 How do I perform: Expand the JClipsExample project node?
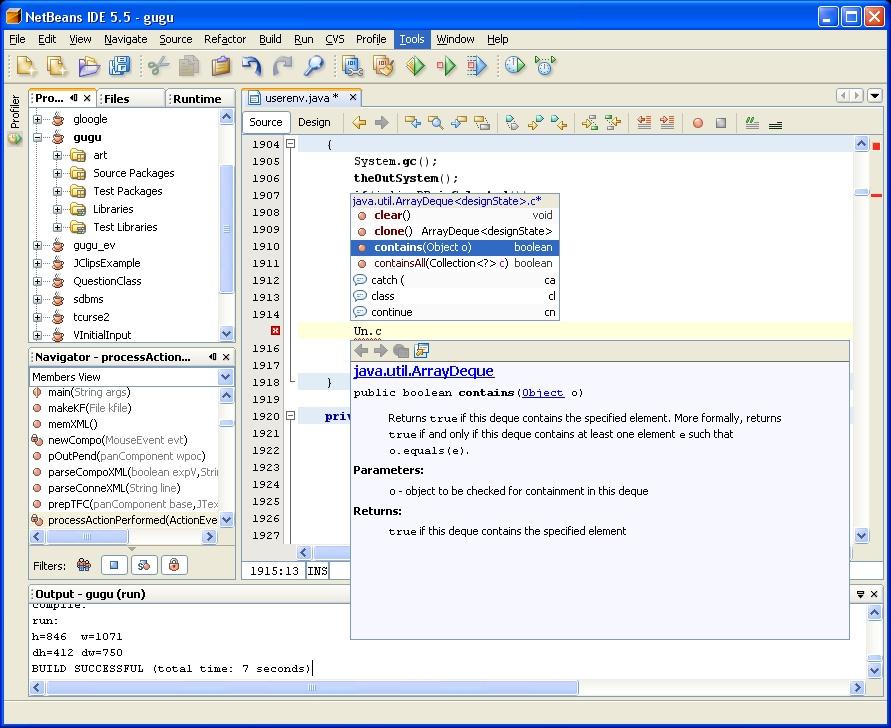tap(38, 263)
